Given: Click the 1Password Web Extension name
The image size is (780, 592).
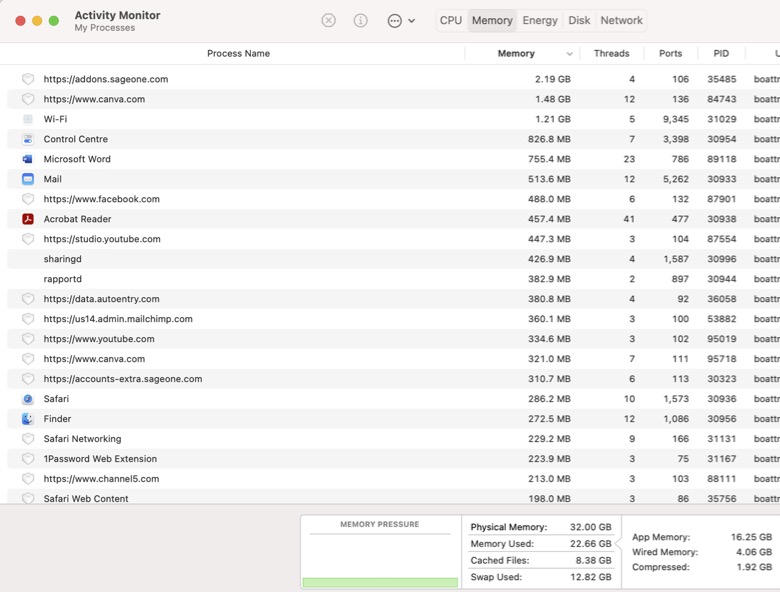Looking at the screenshot, I should click(x=100, y=459).
